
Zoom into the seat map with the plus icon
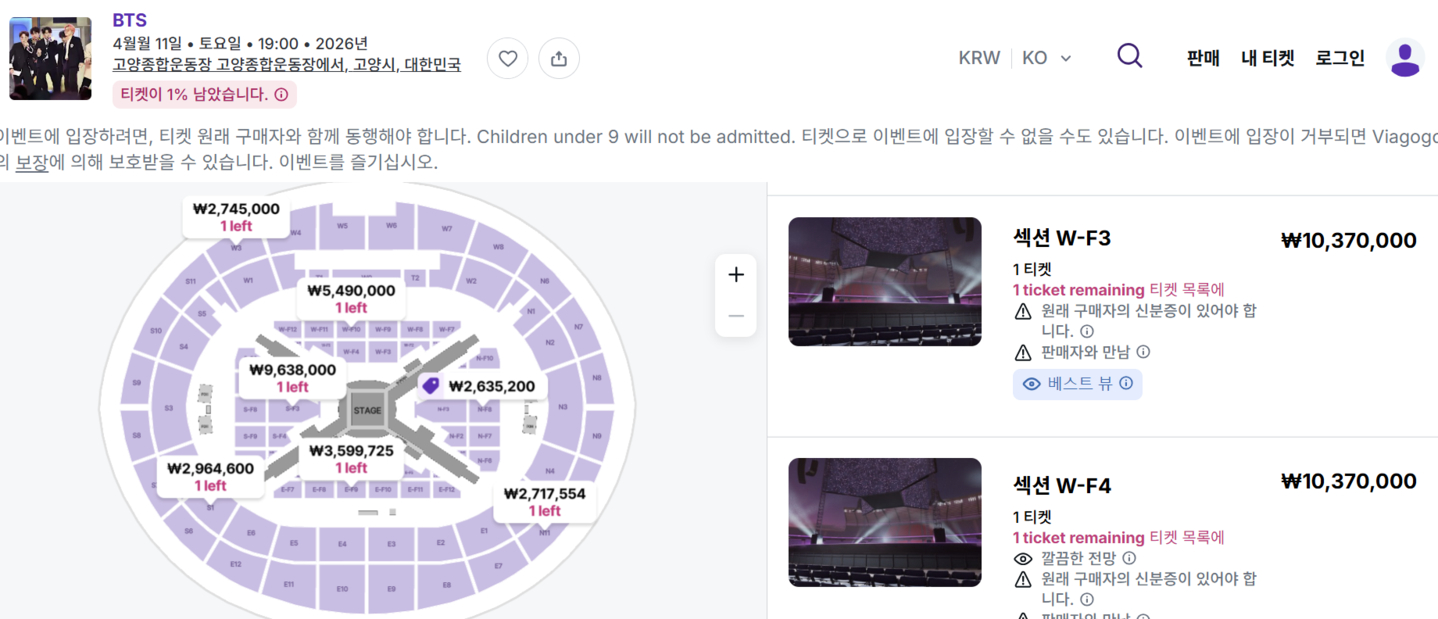(735, 273)
